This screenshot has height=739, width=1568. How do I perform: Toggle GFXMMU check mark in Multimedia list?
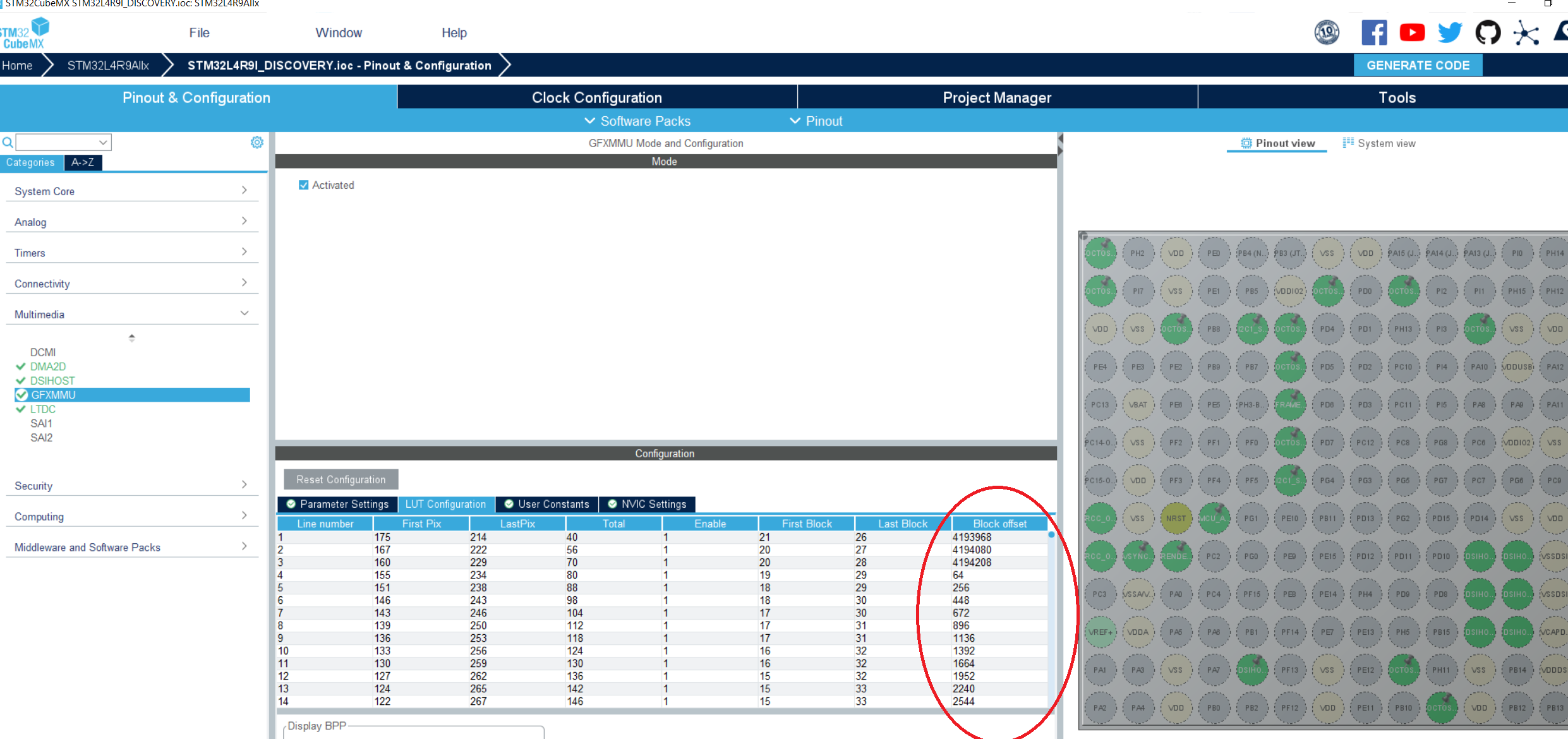tap(22, 395)
